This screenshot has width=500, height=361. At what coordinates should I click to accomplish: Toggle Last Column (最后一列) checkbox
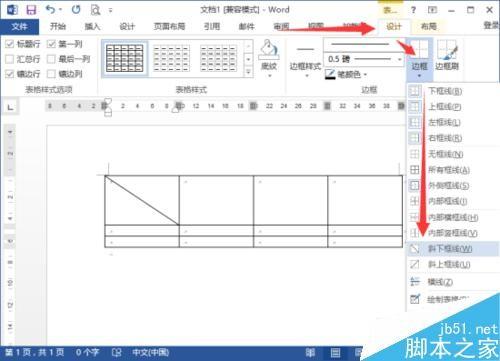[51, 59]
